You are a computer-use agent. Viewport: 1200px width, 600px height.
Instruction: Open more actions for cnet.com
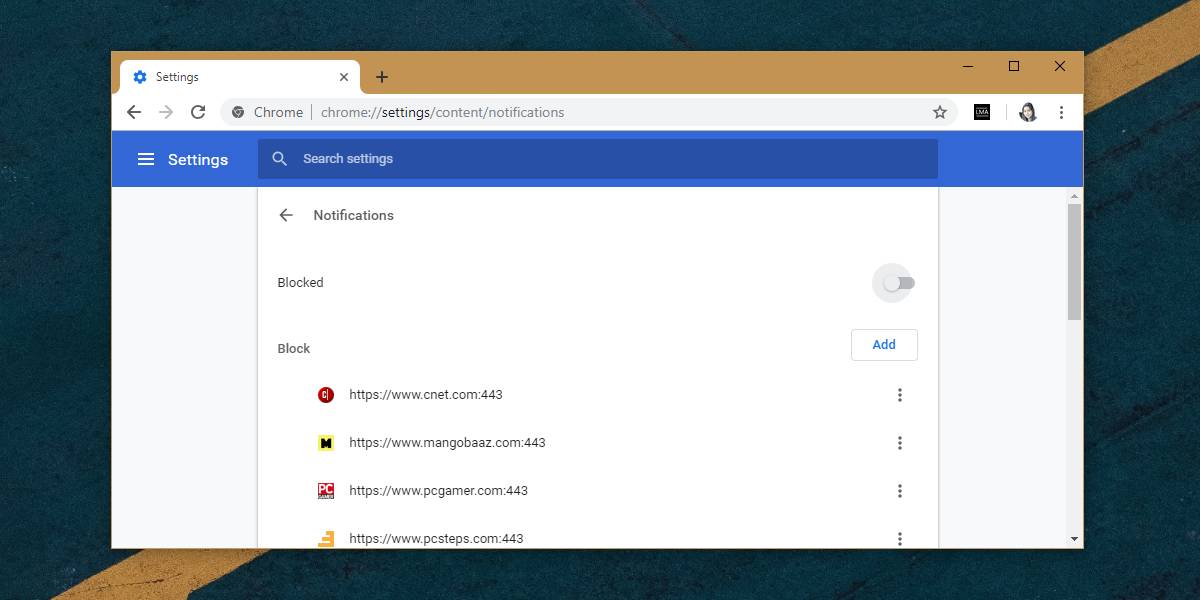(900, 395)
